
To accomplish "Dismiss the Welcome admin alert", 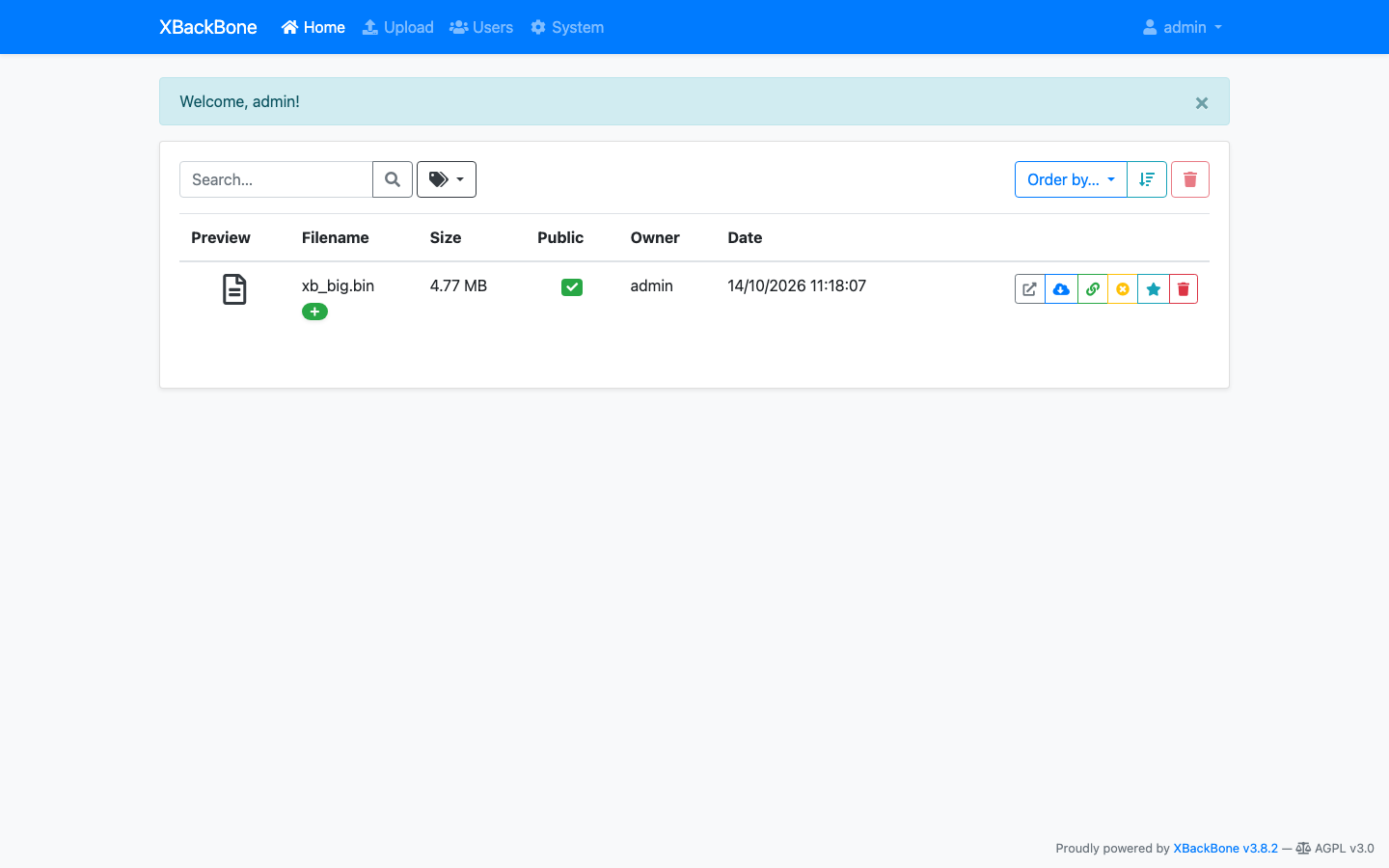I will pyautogui.click(x=1202, y=103).
